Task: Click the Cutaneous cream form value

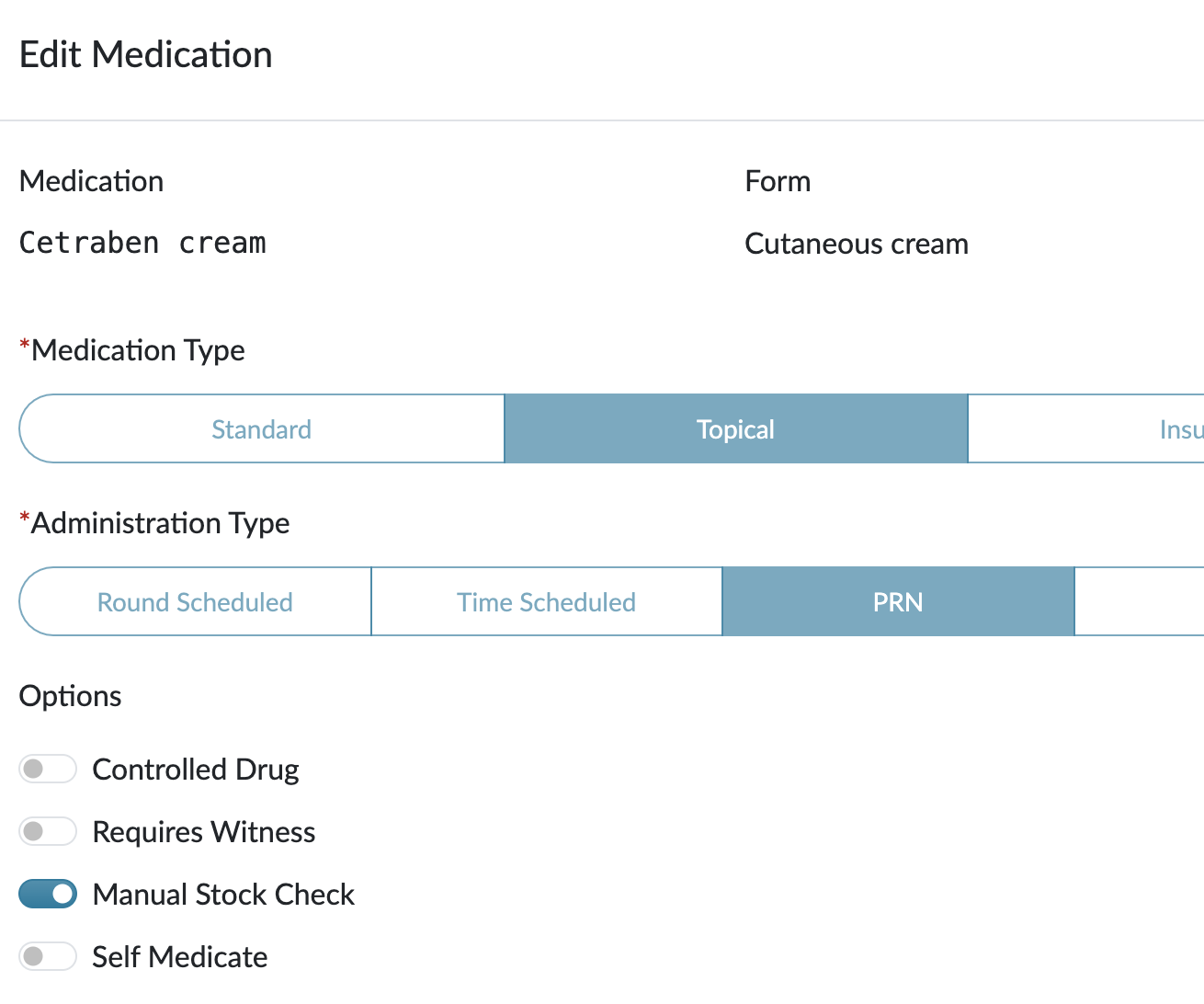Action: [856, 244]
